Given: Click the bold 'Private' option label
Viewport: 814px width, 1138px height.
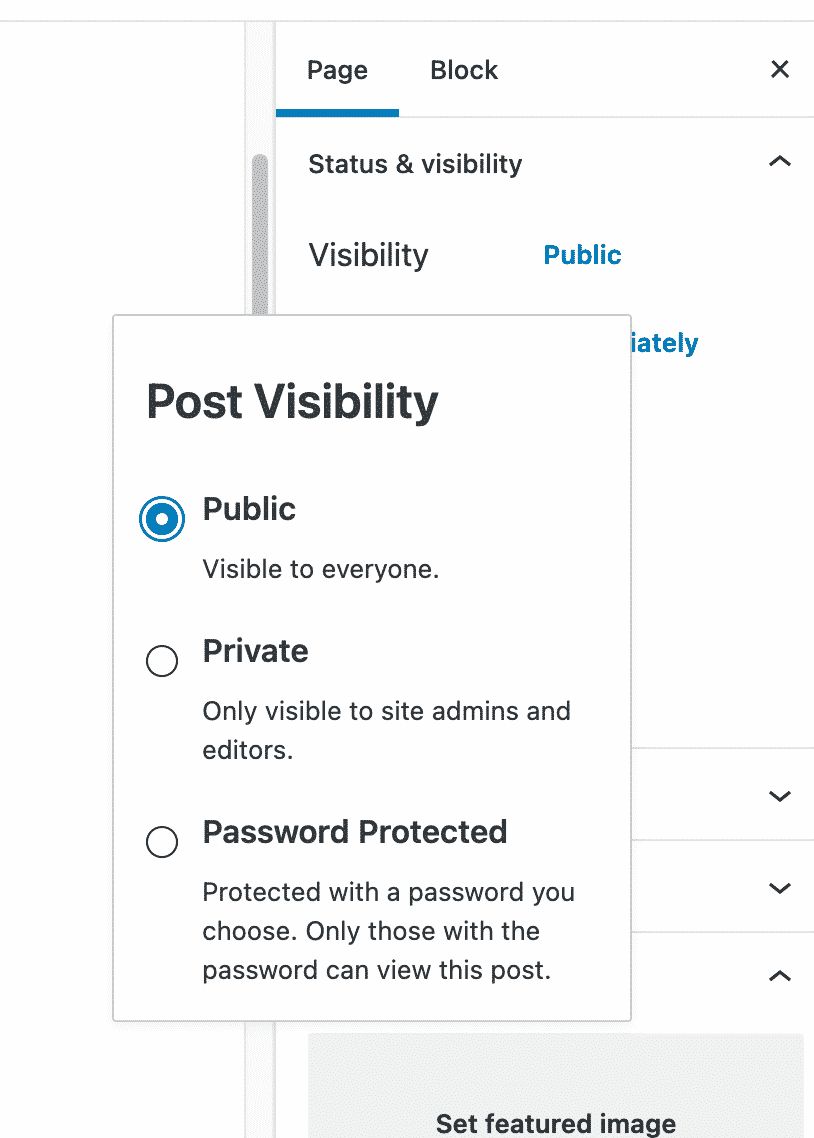Looking at the screenshot, I should [x=255, y=651].
